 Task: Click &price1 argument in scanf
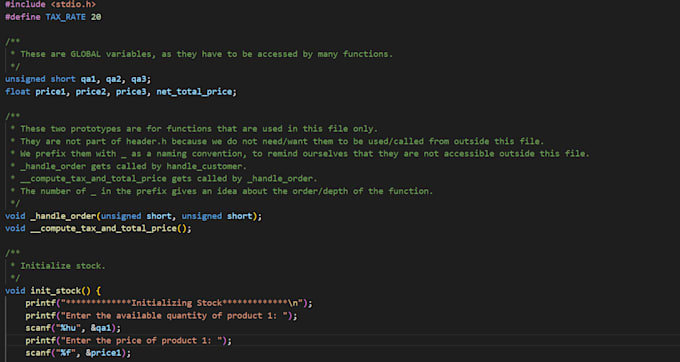point(103,353)
